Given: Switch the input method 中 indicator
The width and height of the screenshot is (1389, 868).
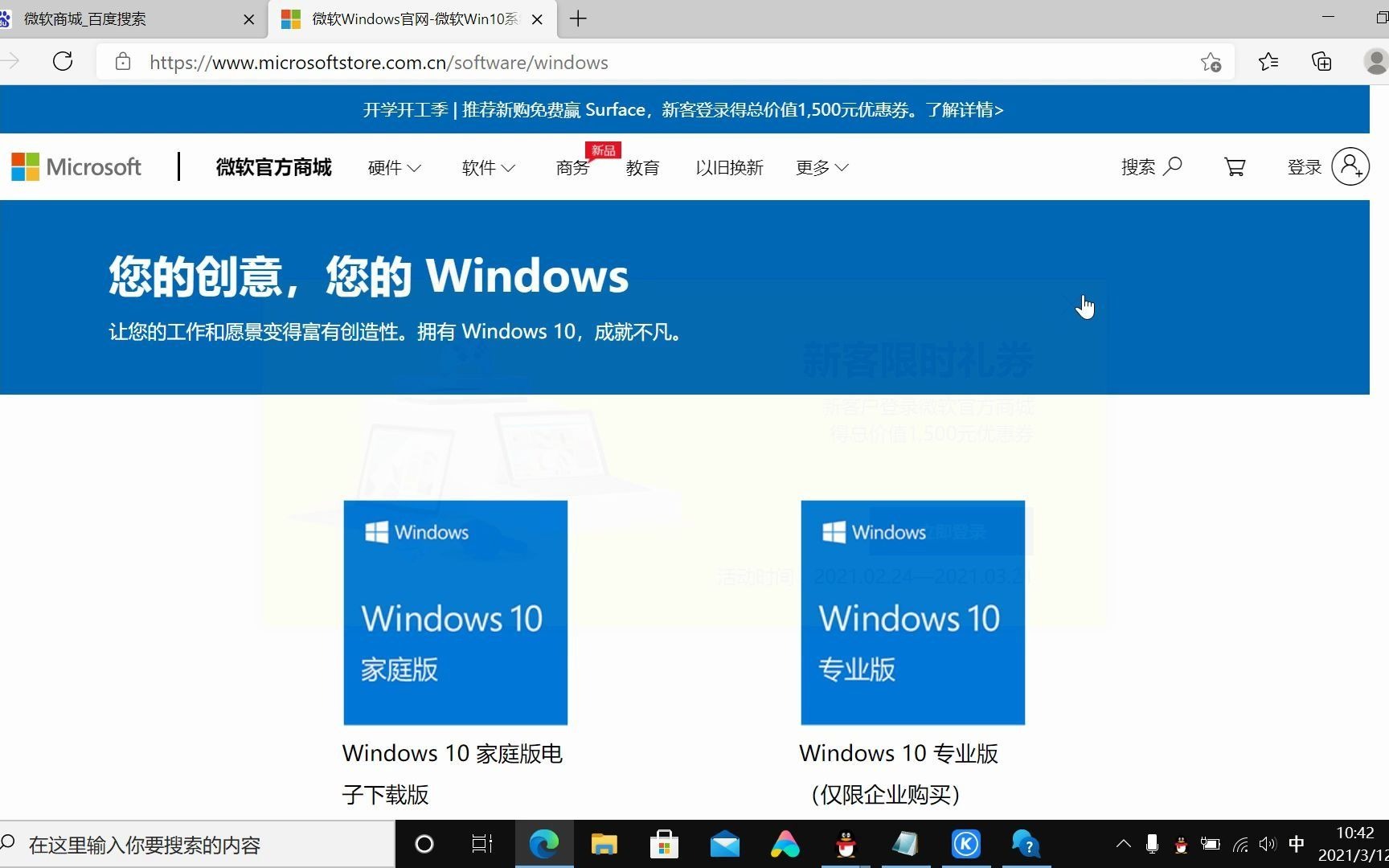Looking at the screenshot, I should click(x=1297, y=844).
